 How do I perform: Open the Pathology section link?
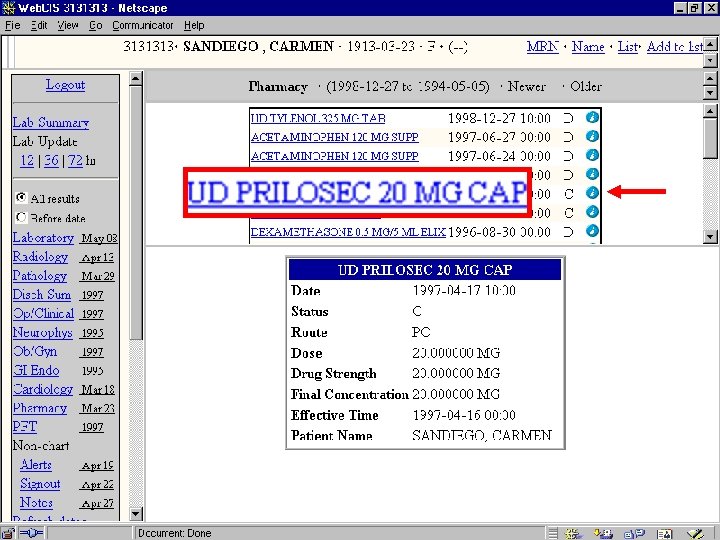[40, 276]
